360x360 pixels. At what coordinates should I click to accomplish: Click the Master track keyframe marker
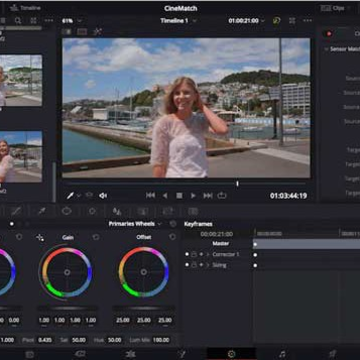[x=255, y=244]
